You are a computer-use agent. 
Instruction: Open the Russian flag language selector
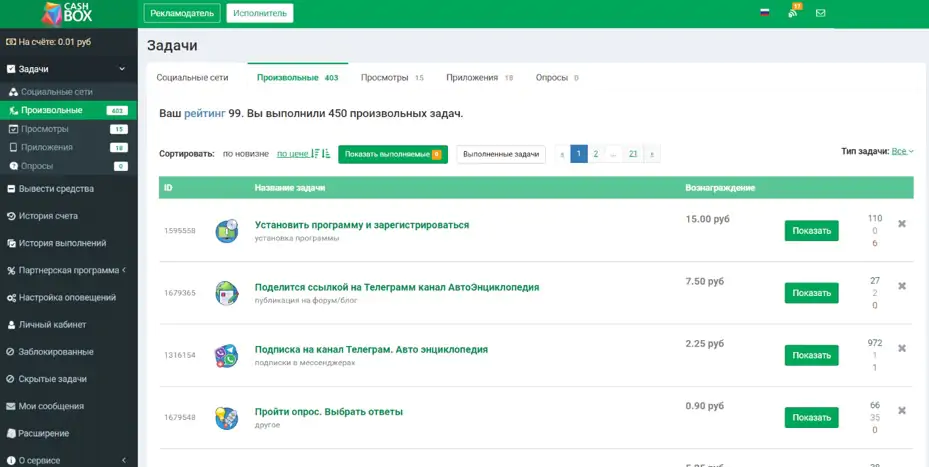(x=765, y=12)
